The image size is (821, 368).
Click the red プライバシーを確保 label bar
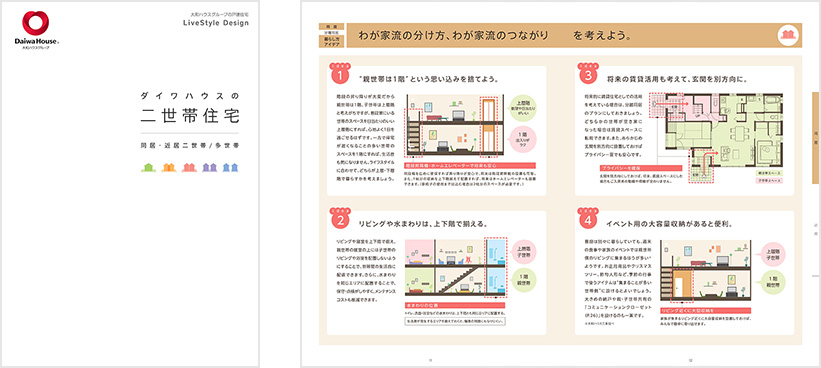tap(641, 169)
